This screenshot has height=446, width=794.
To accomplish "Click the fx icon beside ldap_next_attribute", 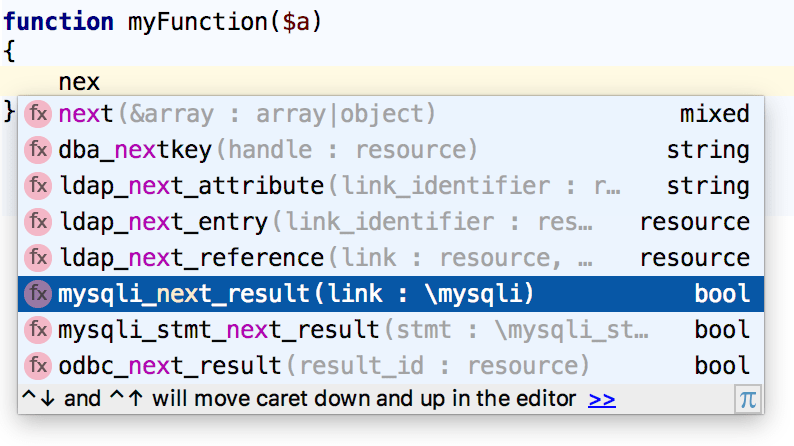I will click(38, 186).
